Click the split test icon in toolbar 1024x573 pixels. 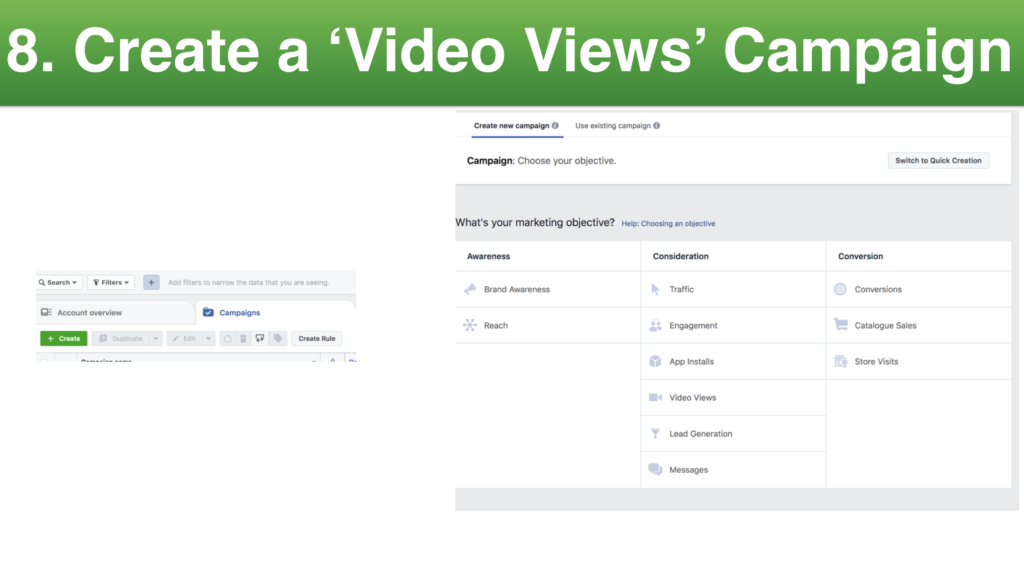tap(260, 338)
